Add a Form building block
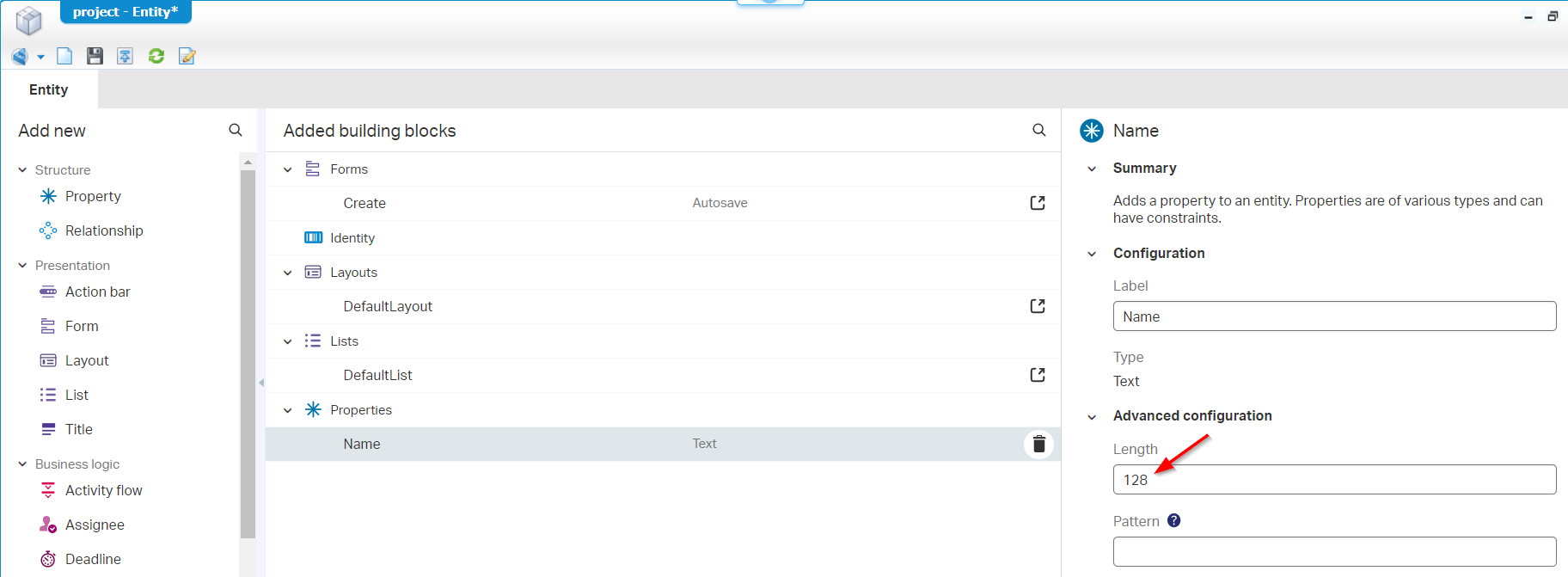Image resolution: width=1568 pixels, height=577 pixels. pos(82,326)
